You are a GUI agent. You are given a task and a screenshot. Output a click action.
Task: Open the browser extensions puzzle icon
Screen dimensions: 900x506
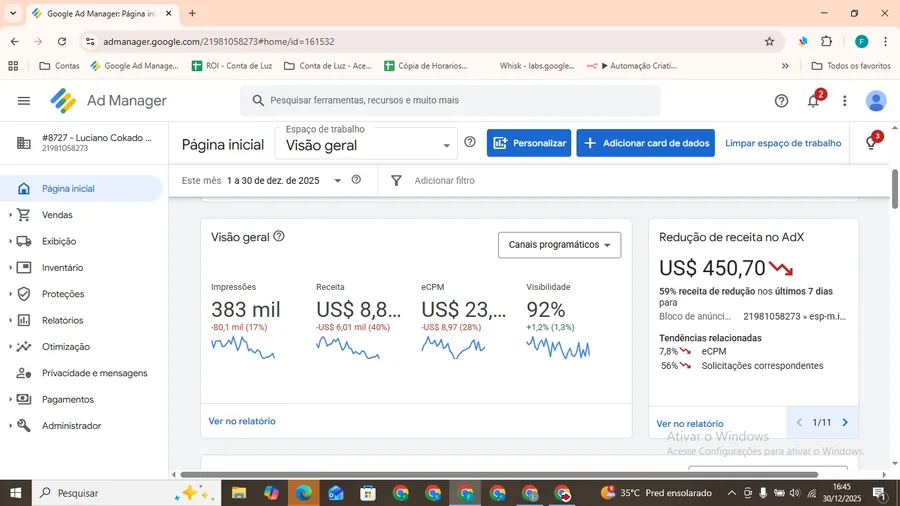tap(827, 41)
